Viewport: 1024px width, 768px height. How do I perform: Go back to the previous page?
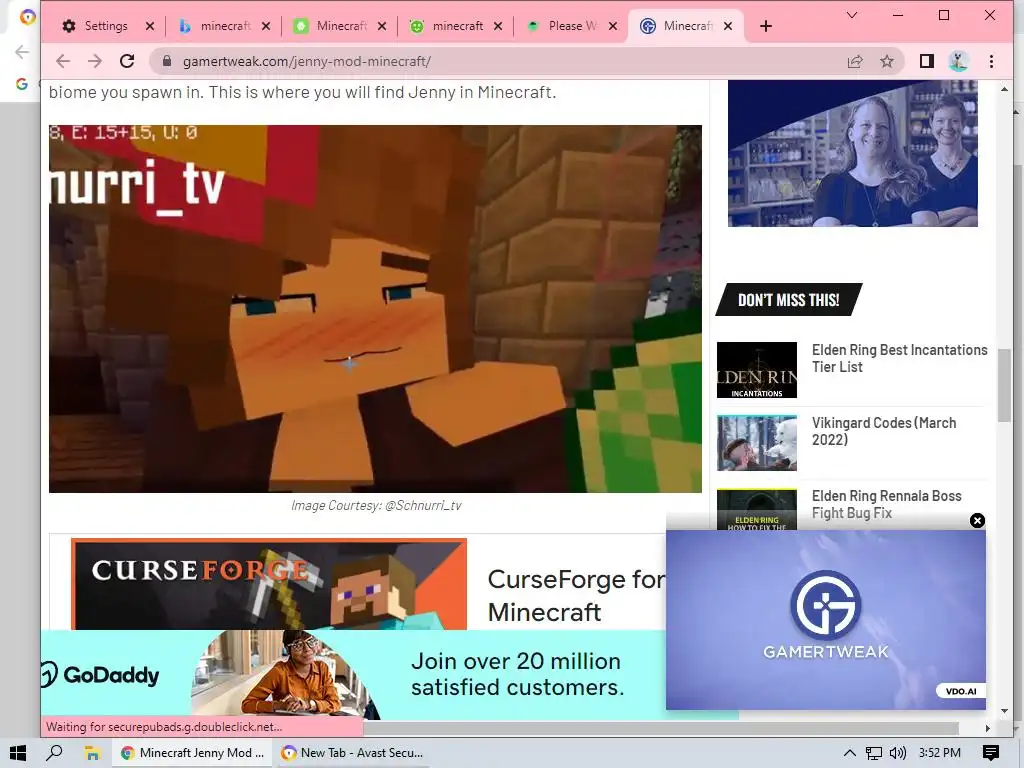coord(63,61)
